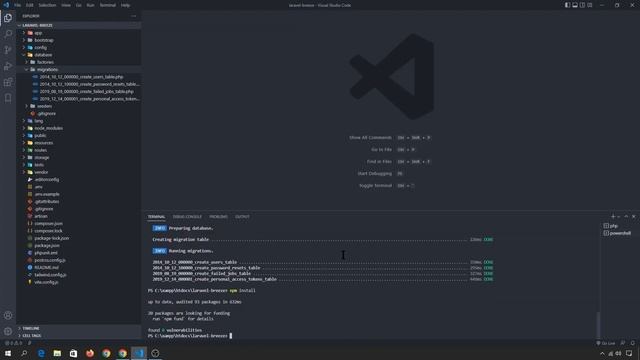Open the View menu
Image resolution: width=640 pixels, height=360 pixels.
point(66,5)
